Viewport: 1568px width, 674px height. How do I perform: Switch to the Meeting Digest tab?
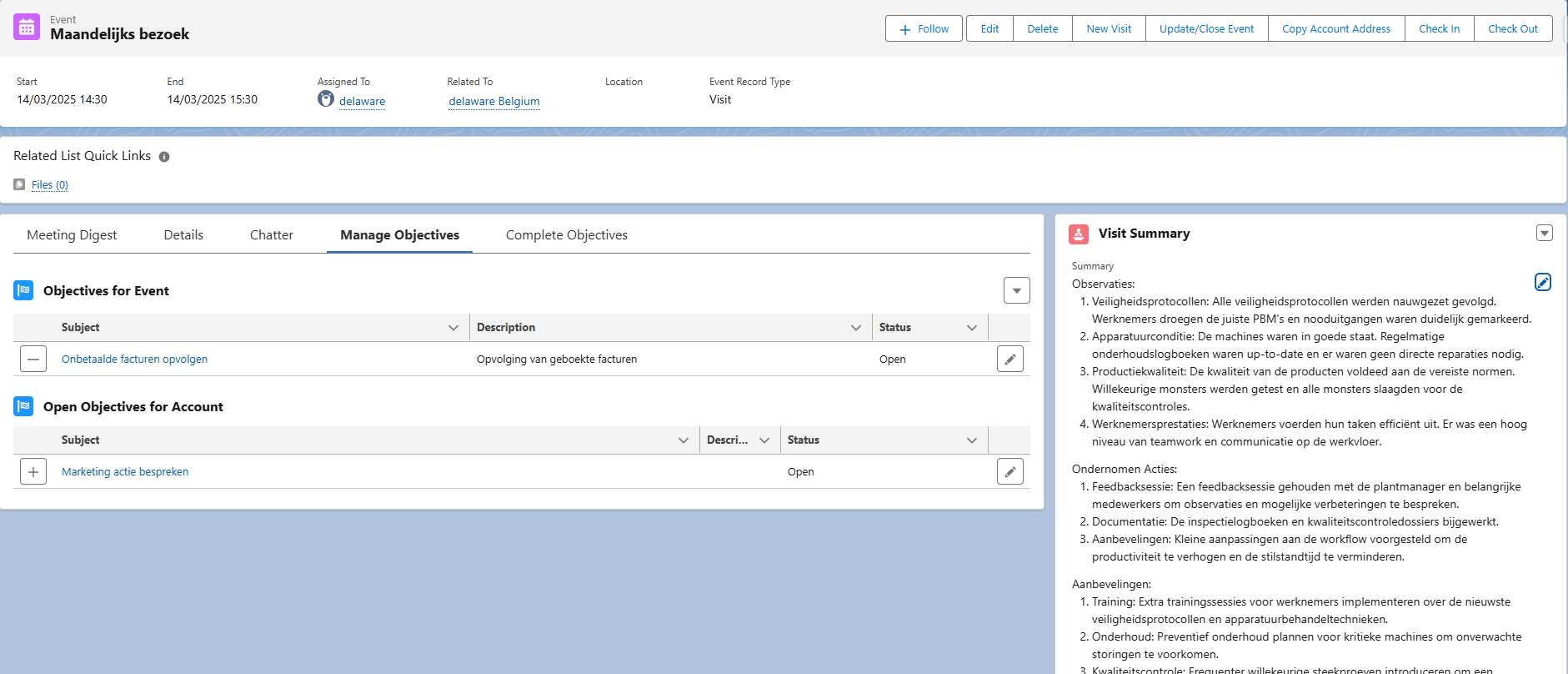(x=72, y=235)
